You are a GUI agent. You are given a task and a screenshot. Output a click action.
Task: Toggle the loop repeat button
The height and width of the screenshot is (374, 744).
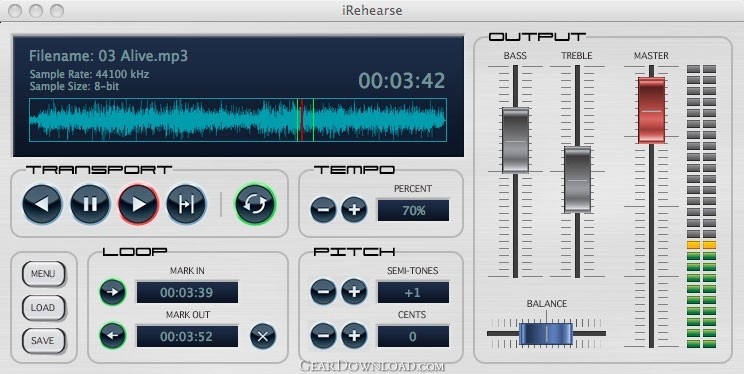click(255, 204)
